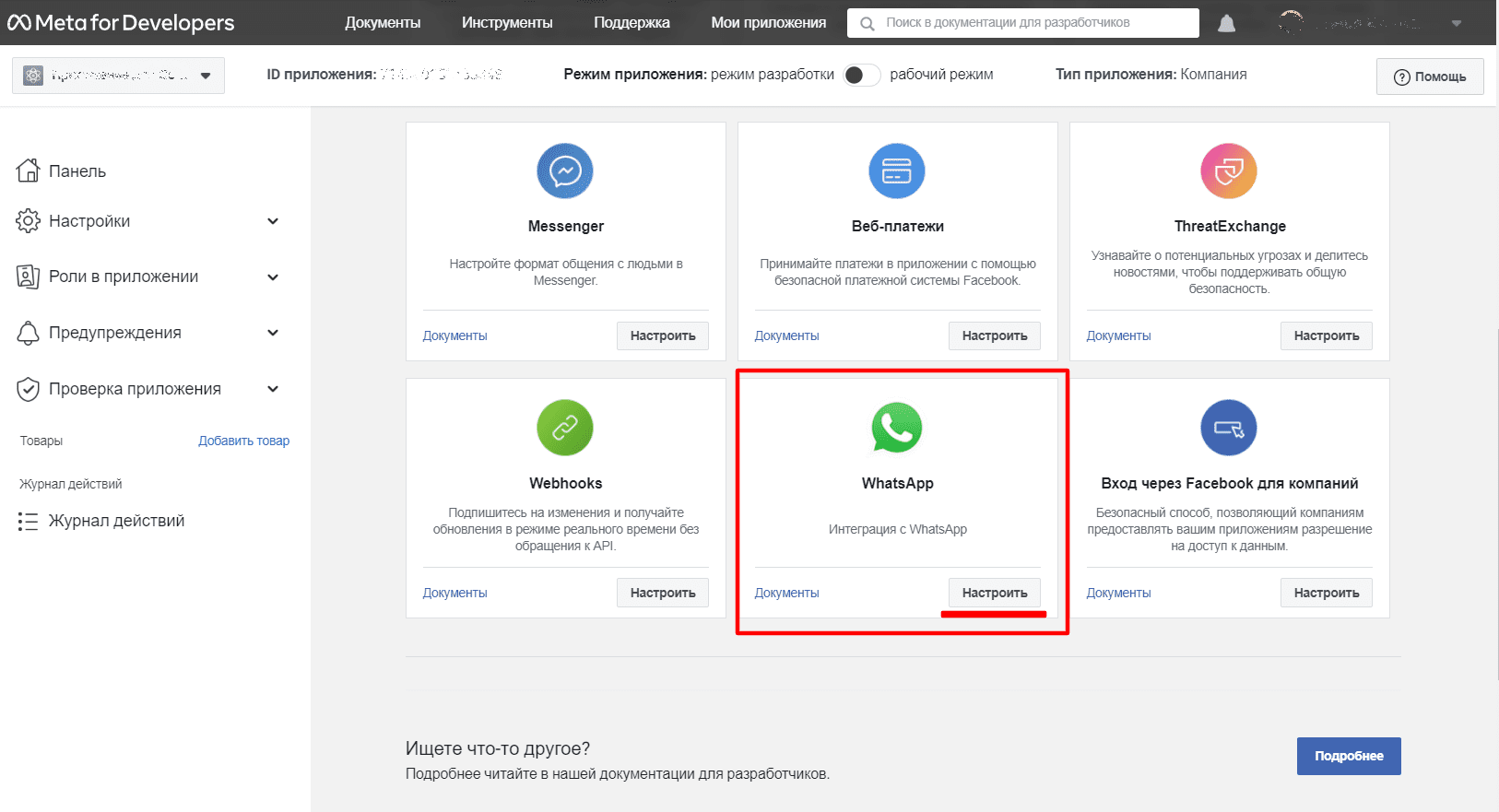Image resolution: width=1499 pixels, height=812 pixels.
Task: Open Журнал действий in the sidebar
Action: (117, 521)
